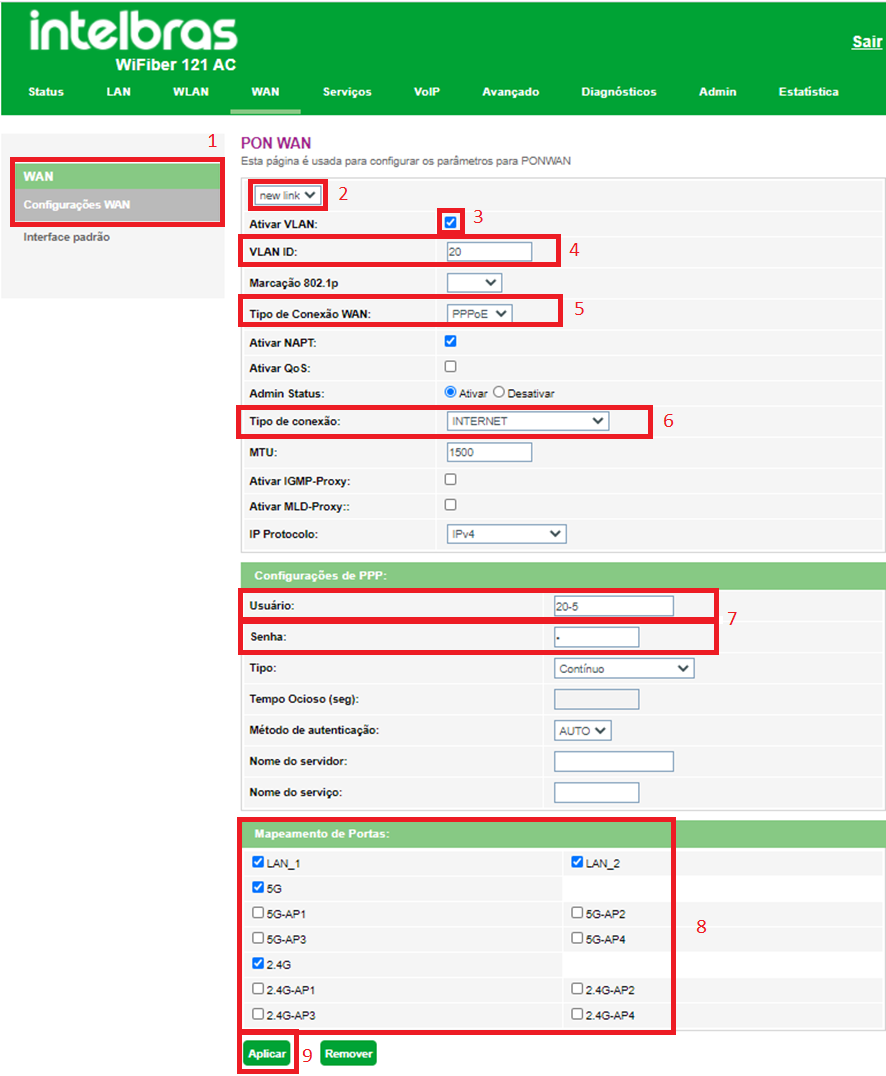Open the Status tab

(46, 92)
